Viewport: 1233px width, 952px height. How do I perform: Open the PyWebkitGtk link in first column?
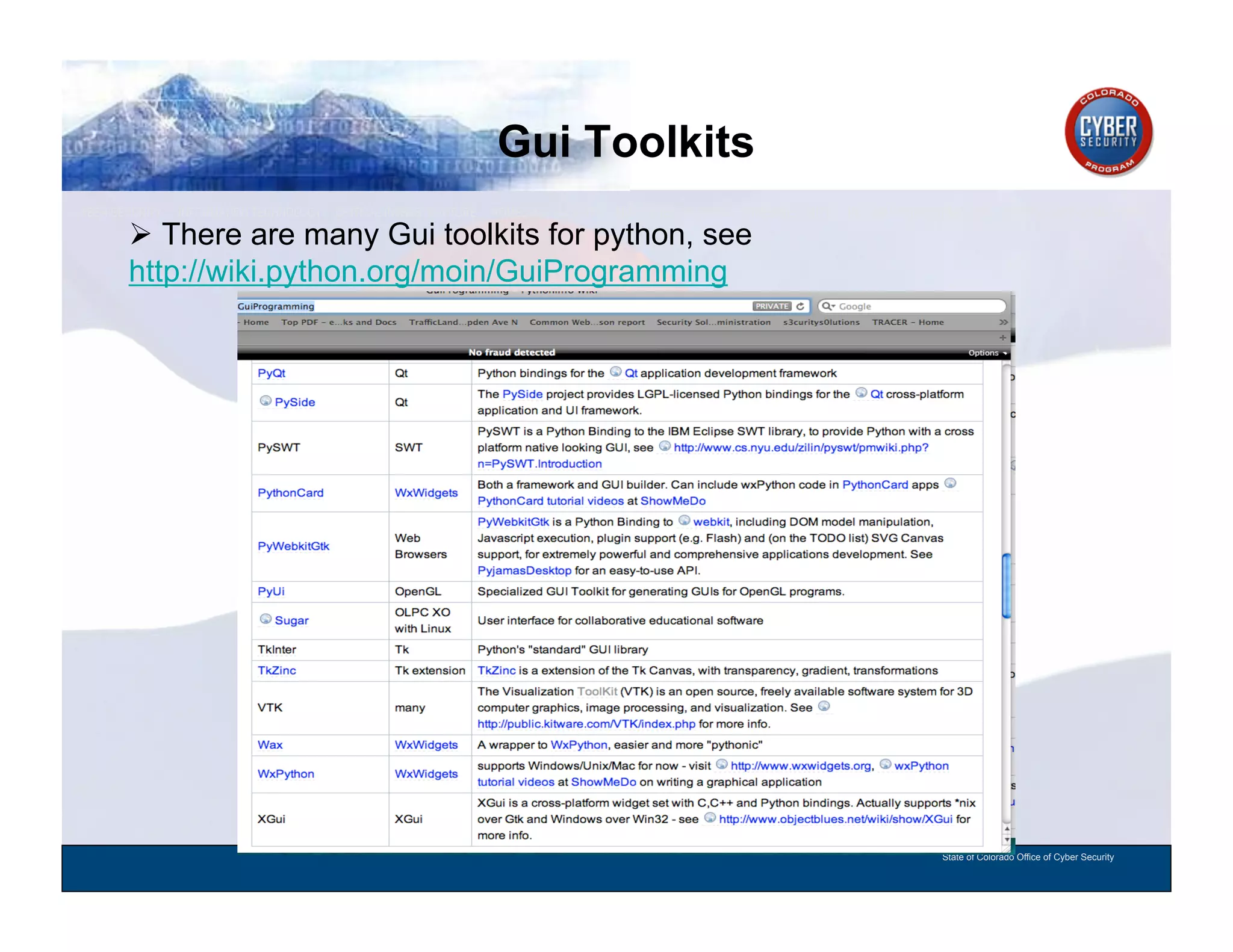[294, 546]
